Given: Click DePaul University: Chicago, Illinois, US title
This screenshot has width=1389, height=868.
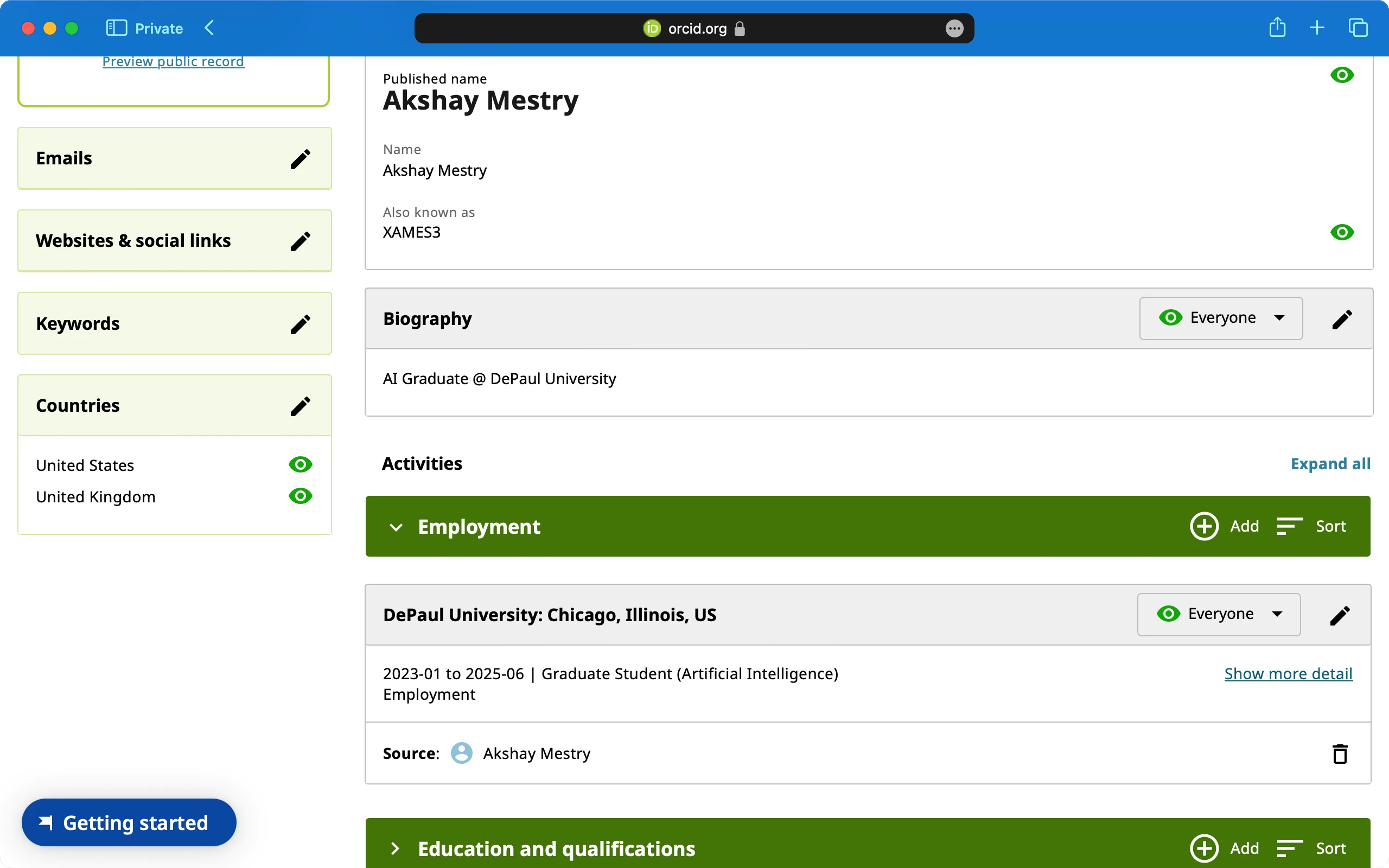Looking at the screenshot, I should click(549, 615).
